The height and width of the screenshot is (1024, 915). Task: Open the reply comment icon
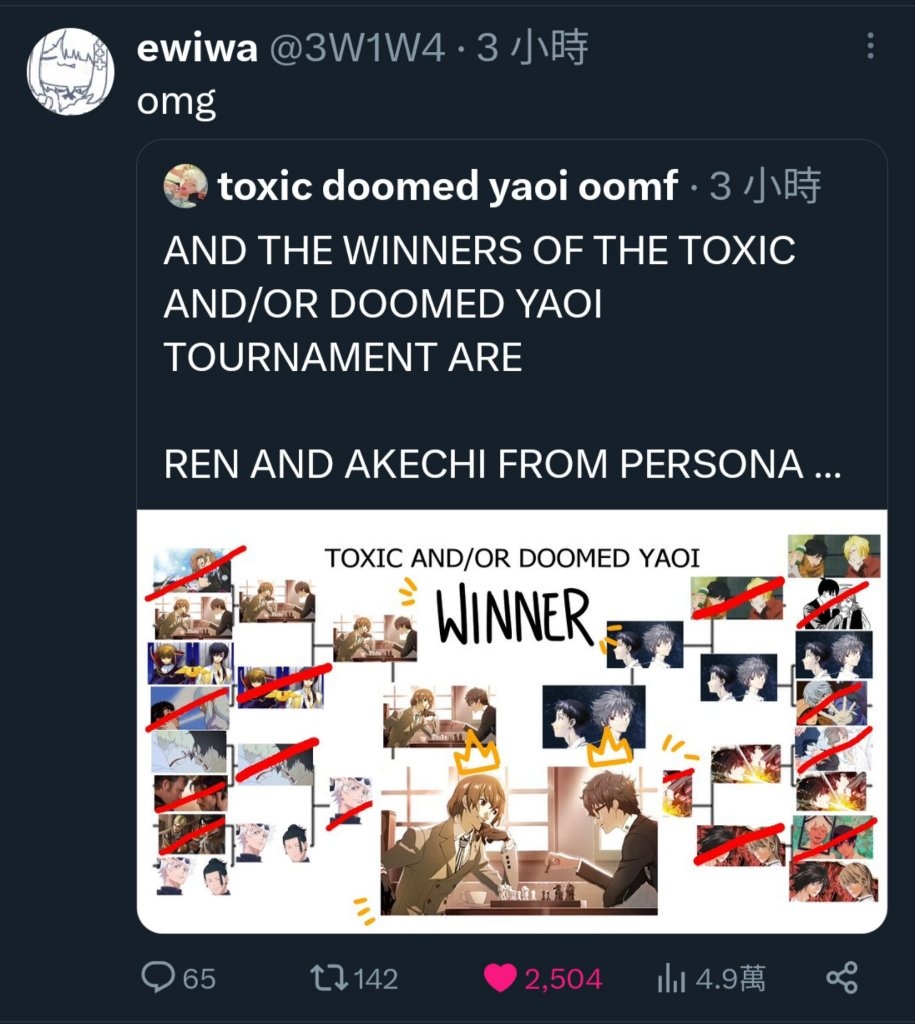pos(157,978)
